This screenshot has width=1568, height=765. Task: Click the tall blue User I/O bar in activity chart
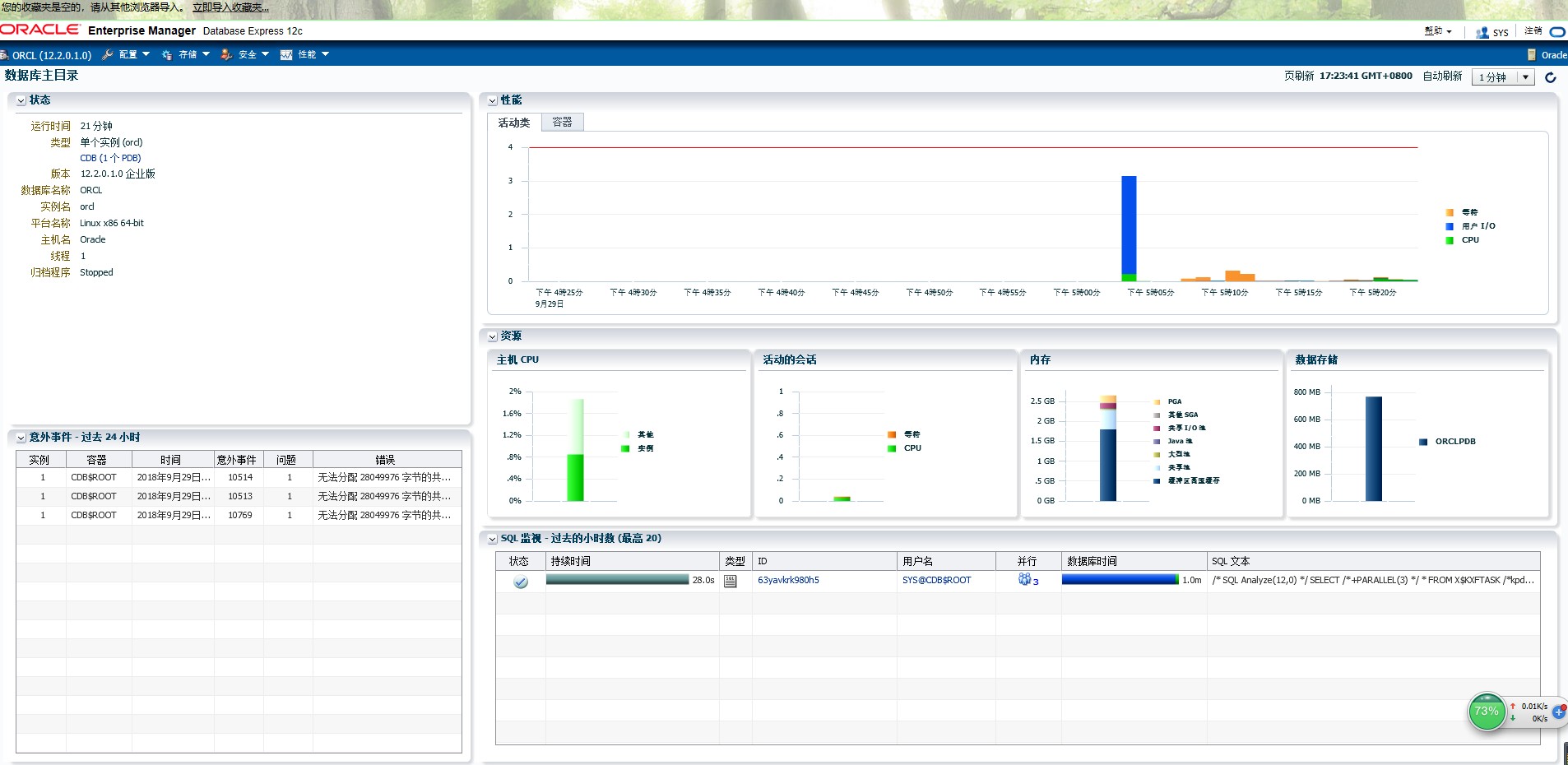[1129, 225]
